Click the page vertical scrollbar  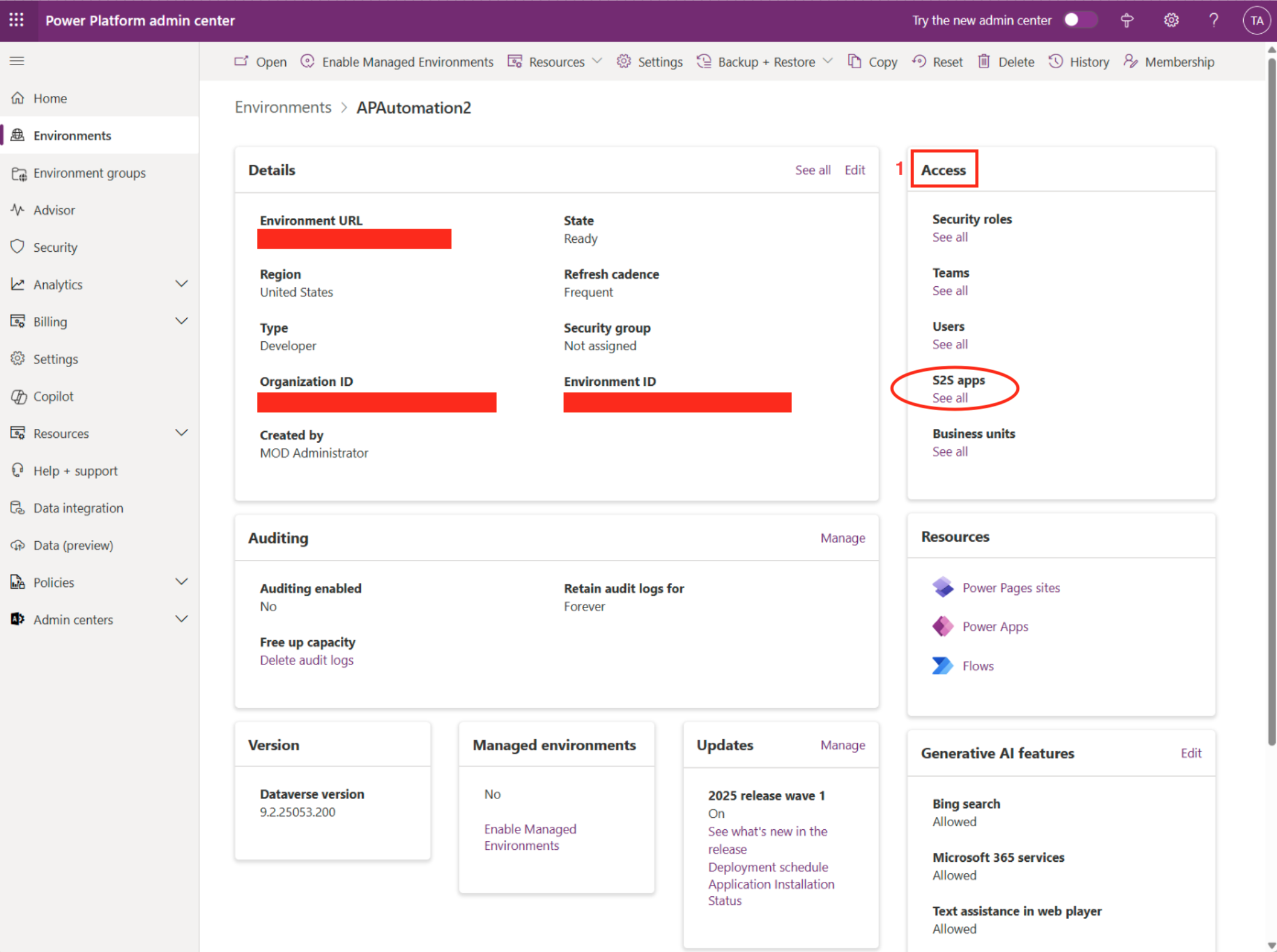pos(1271,401)
